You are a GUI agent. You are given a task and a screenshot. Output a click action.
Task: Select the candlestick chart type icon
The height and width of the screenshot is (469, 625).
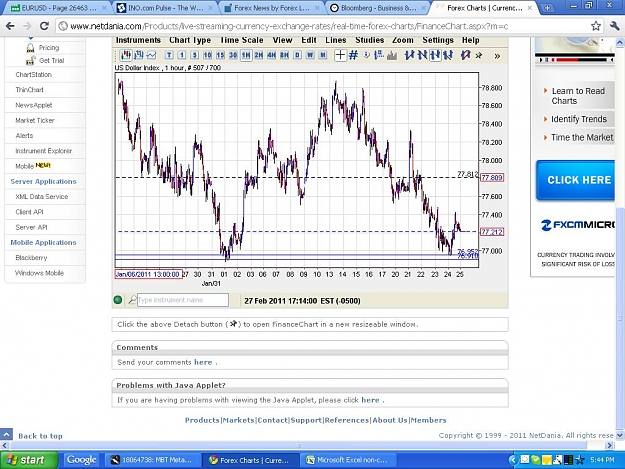(x=126, y=55)
